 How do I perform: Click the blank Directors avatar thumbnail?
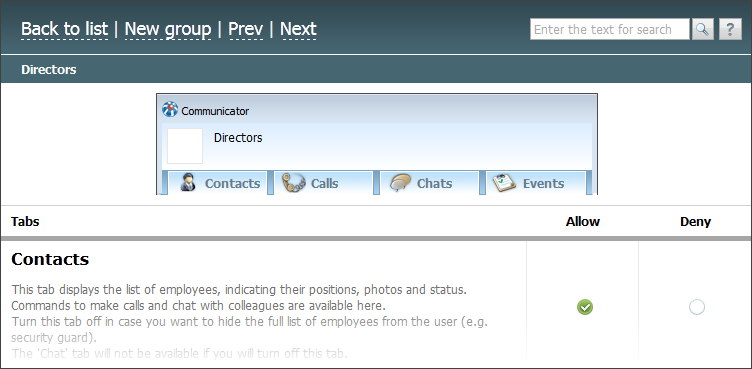[185, 146]
